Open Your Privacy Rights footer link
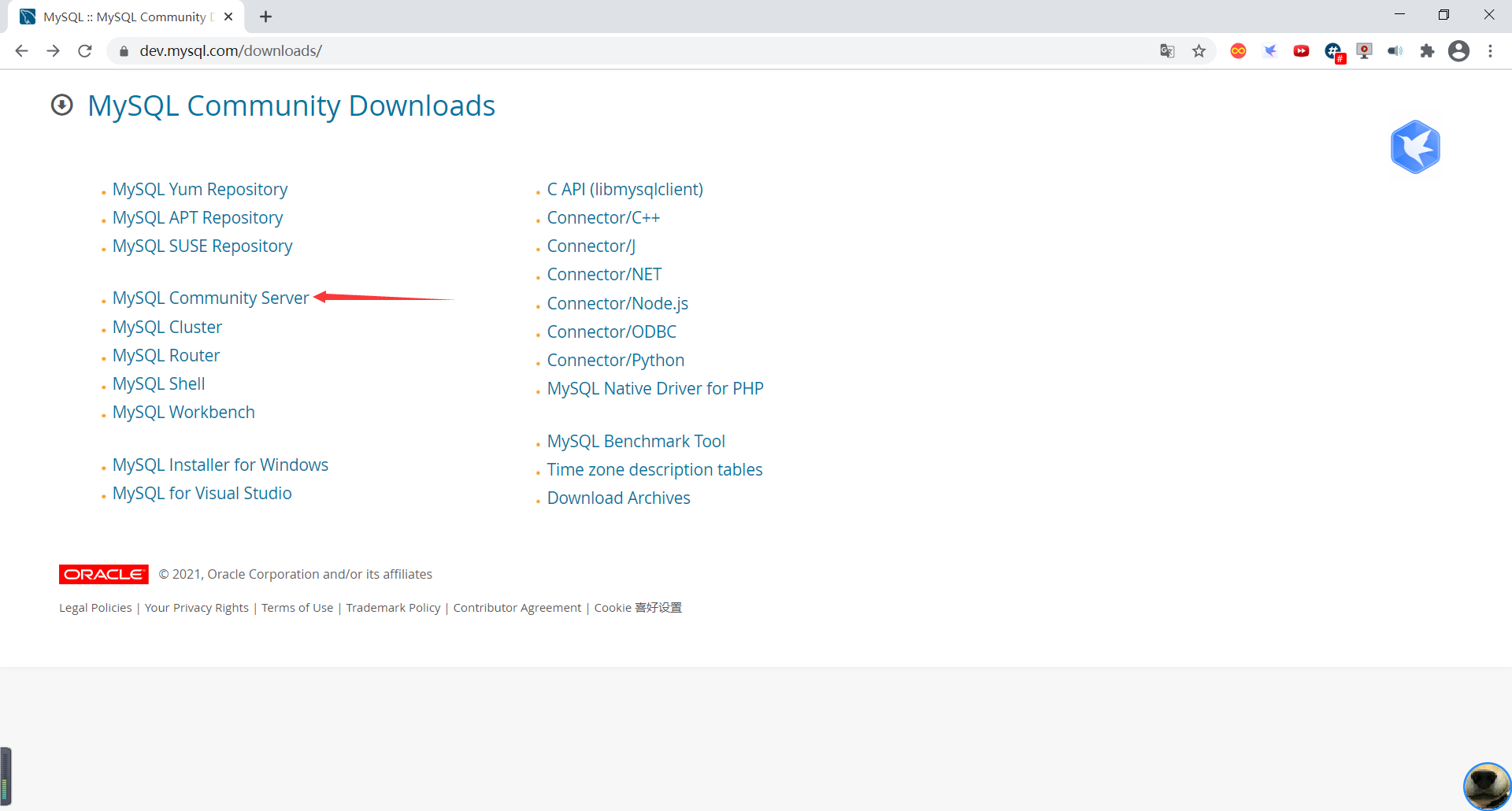Viewport: 1512px width, 811px height. click(197, 608)
